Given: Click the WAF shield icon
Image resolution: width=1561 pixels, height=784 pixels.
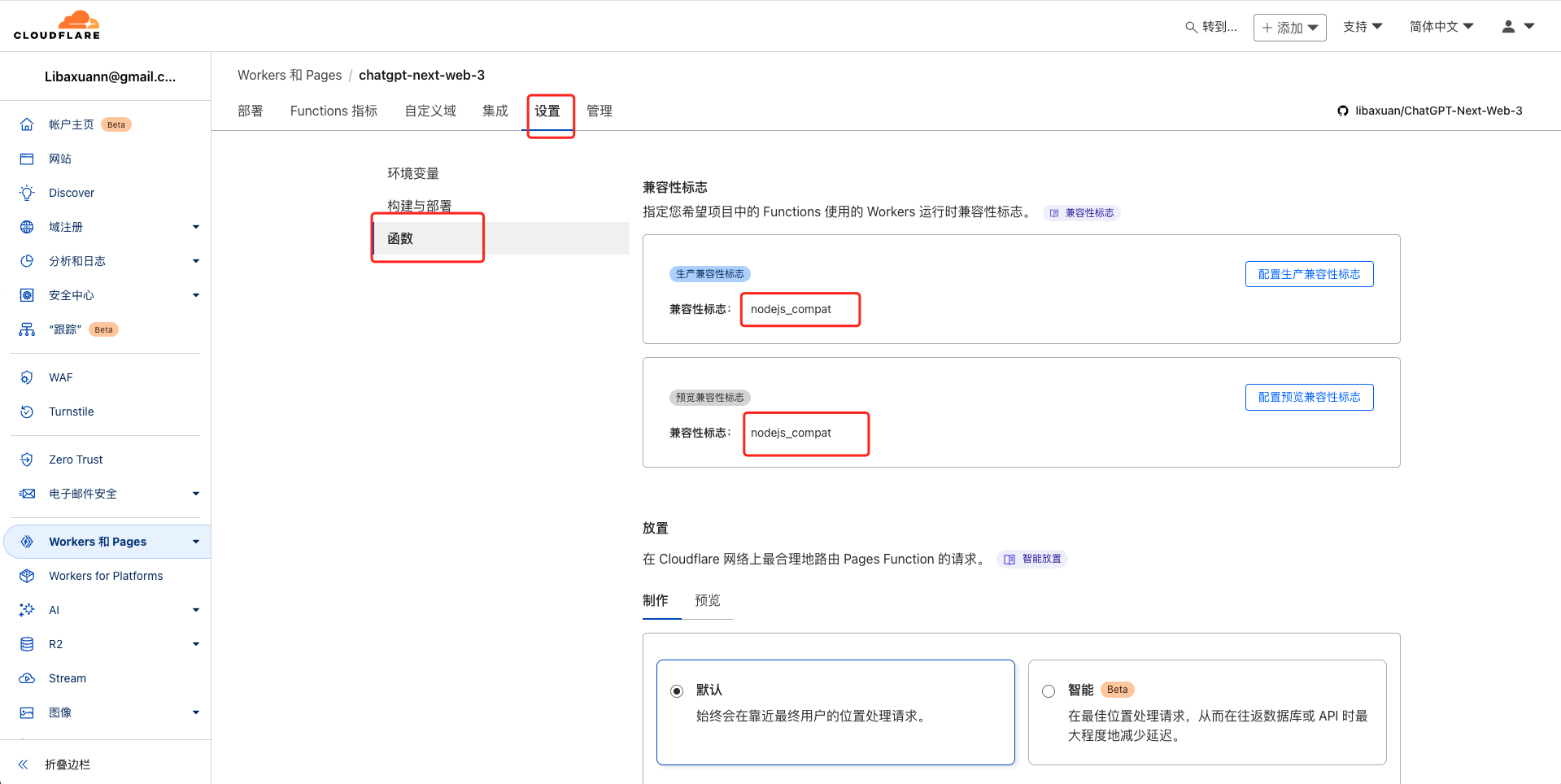Looking at the screenshot, I should [27, 377].
